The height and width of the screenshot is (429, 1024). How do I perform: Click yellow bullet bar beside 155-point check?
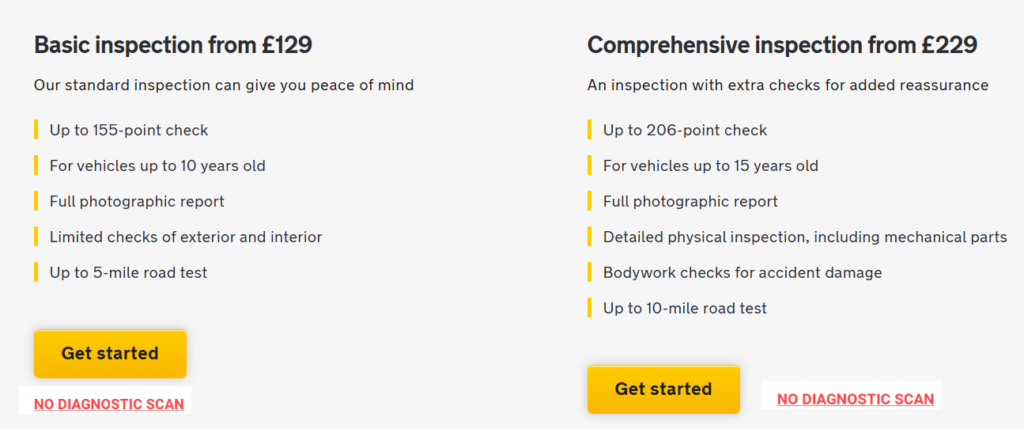(x=36, y=130)
